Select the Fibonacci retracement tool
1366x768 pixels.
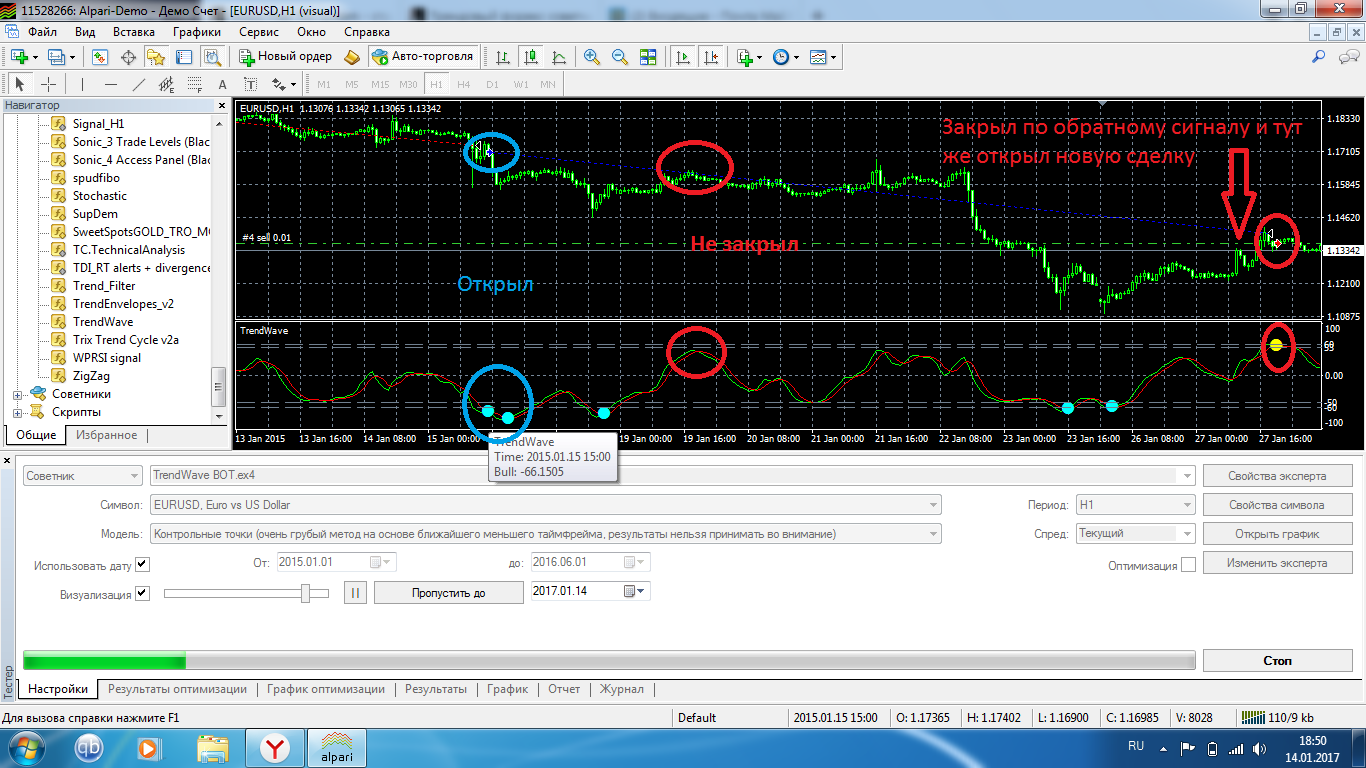click(x=194, y=84)
